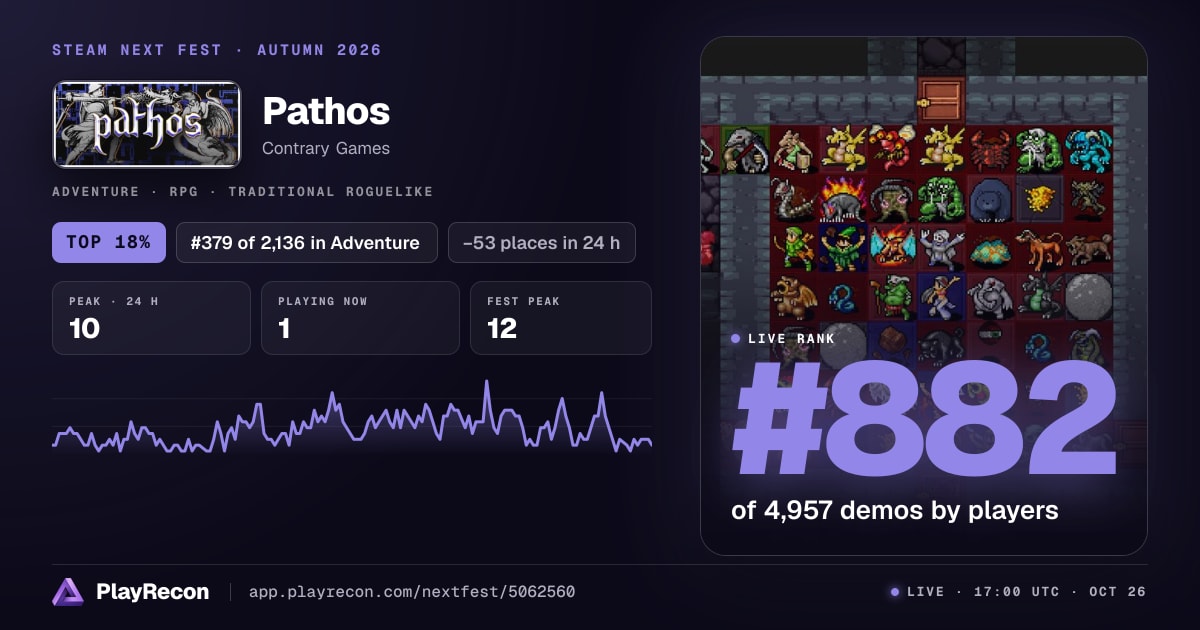Open the FEST PEAK stat card
The width and height of the screenshot is (1200, 630).
click(561, 318)
